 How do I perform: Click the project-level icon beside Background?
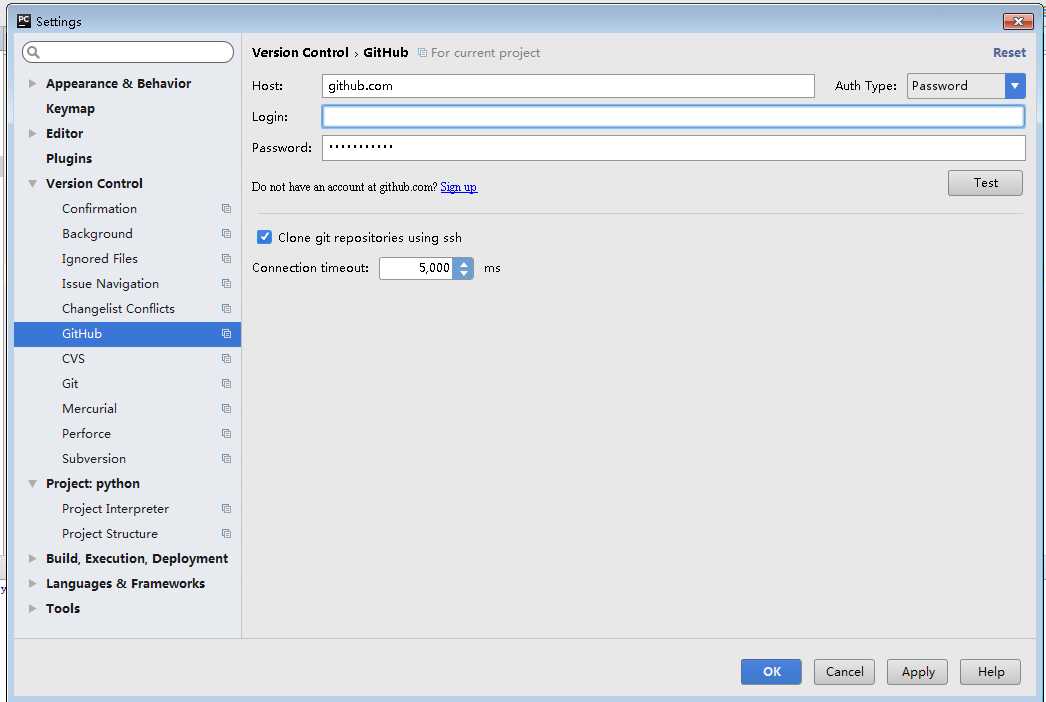point(226,234)
